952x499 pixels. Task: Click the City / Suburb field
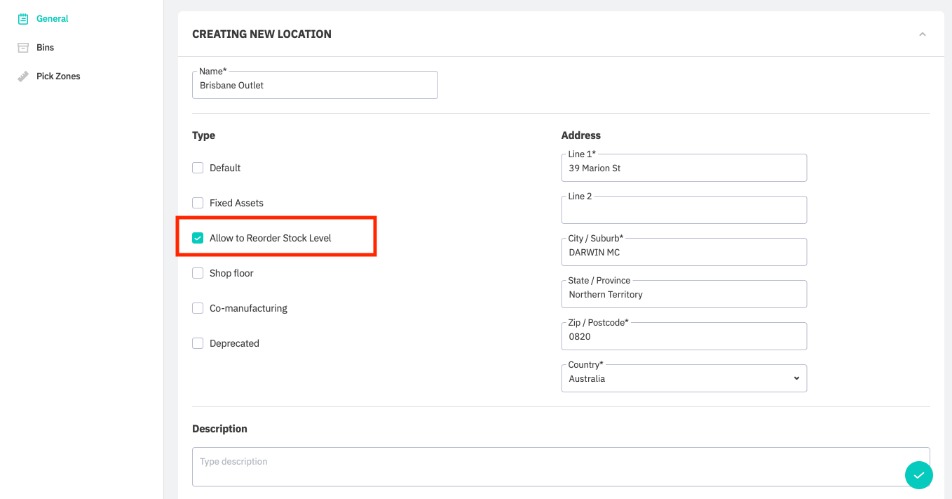684,253
